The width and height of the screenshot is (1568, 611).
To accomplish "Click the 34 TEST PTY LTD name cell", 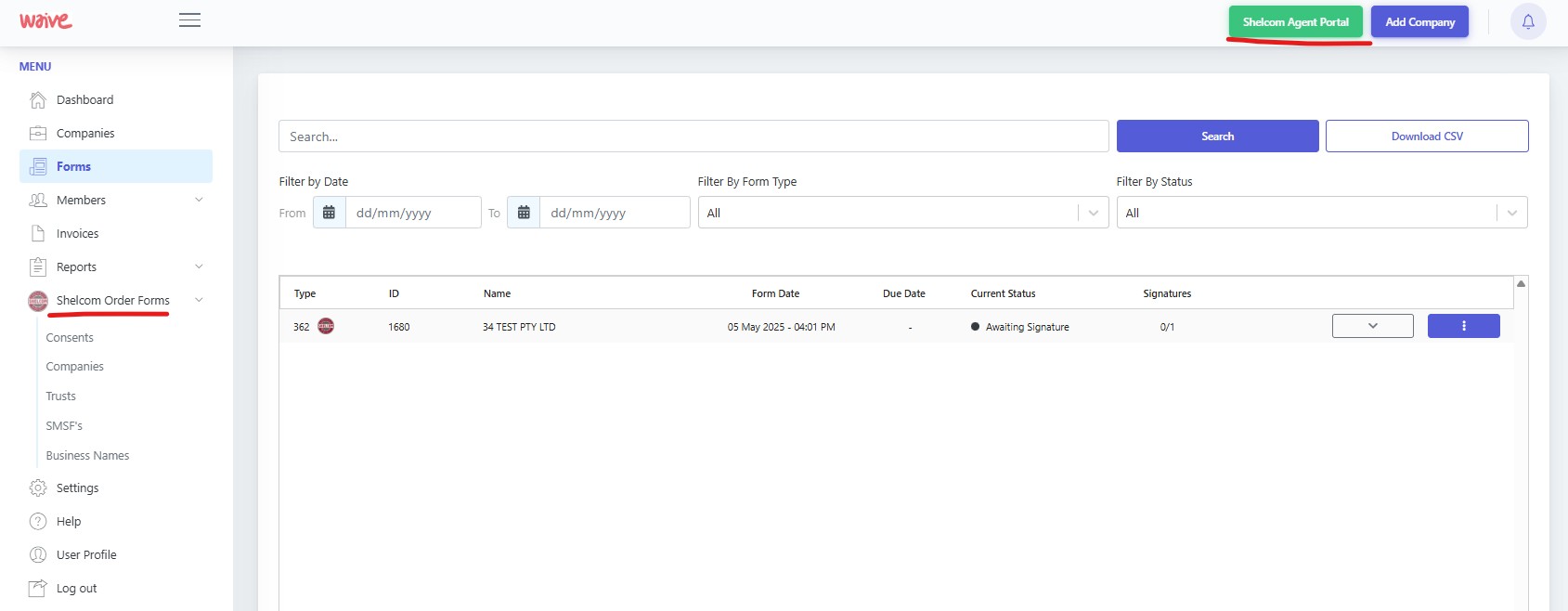I will (519, 327).
